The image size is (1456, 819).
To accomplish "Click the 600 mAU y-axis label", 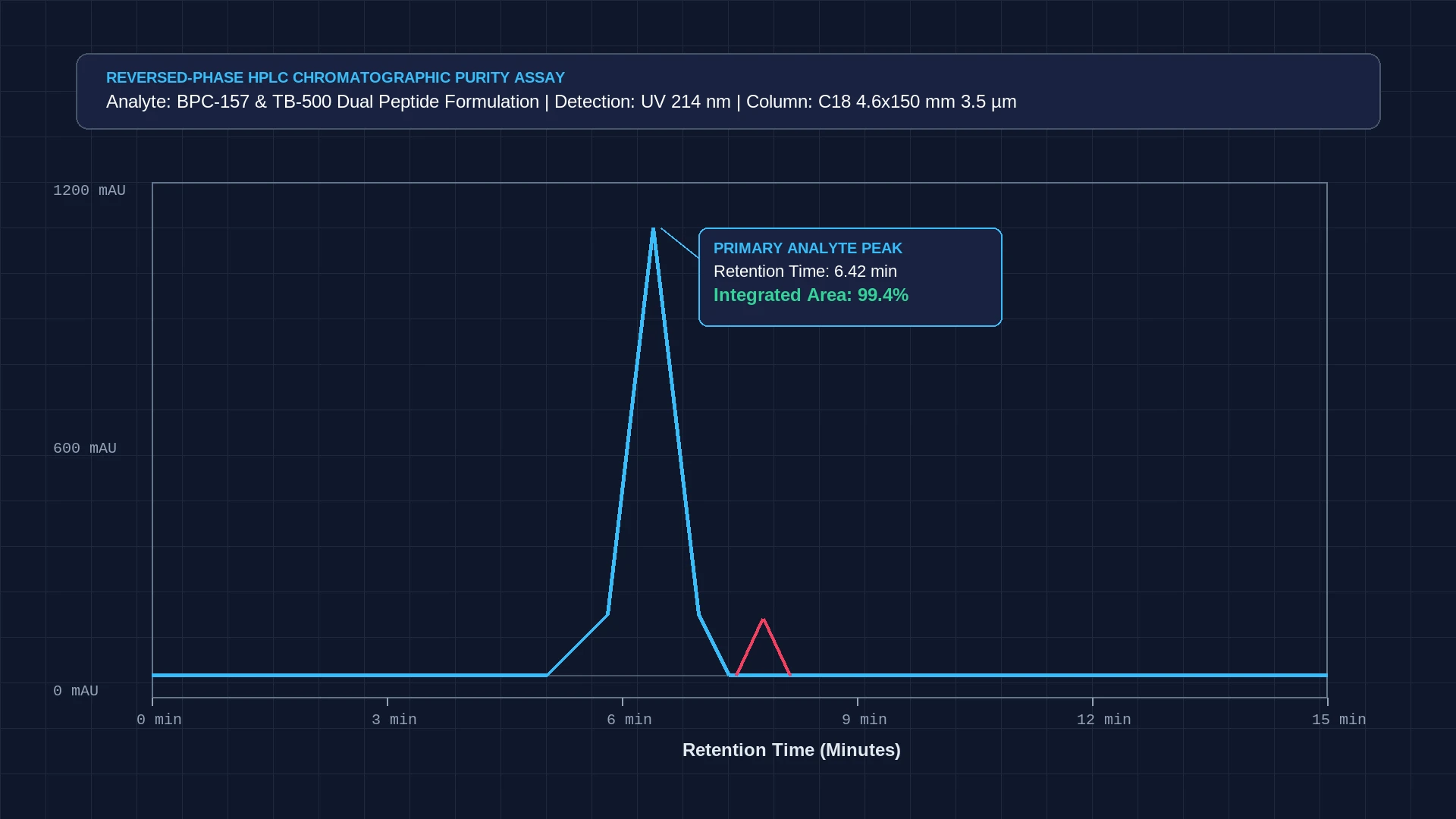I will (85, 448).
